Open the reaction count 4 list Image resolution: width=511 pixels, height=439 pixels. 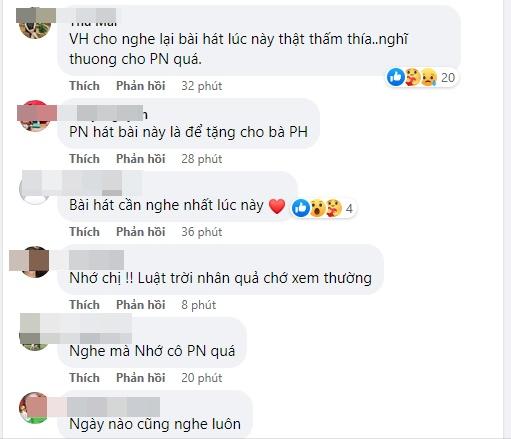tap(349, 209)
